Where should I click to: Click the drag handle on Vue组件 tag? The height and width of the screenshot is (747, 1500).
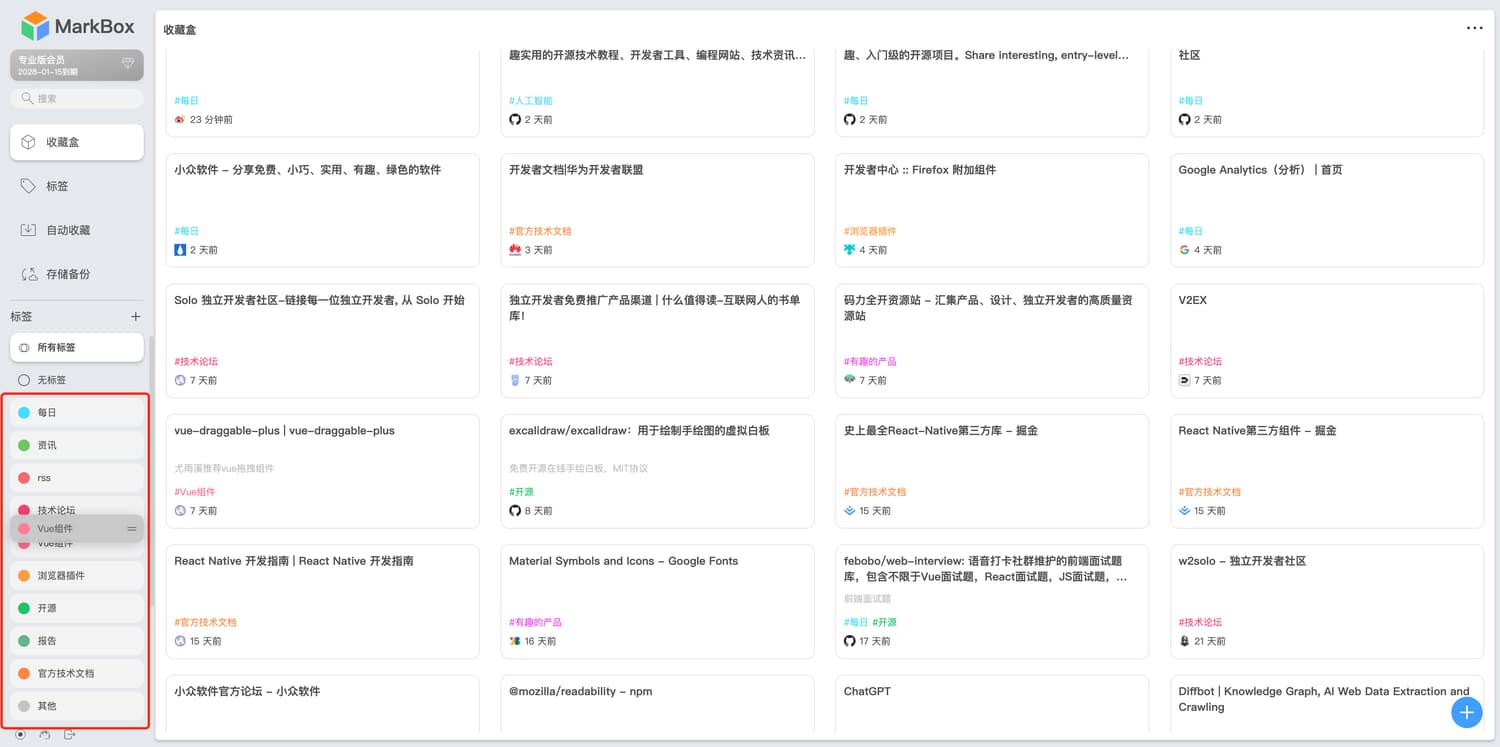131,529
